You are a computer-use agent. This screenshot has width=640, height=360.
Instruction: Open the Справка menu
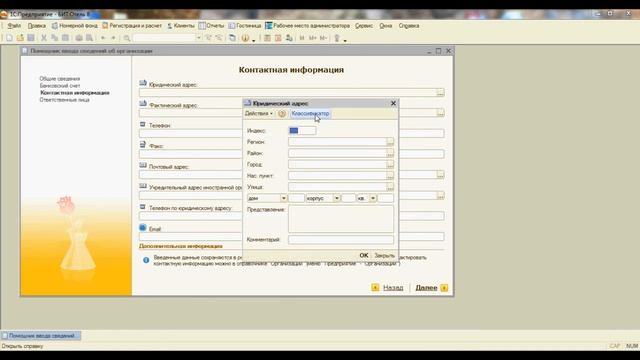409,26
